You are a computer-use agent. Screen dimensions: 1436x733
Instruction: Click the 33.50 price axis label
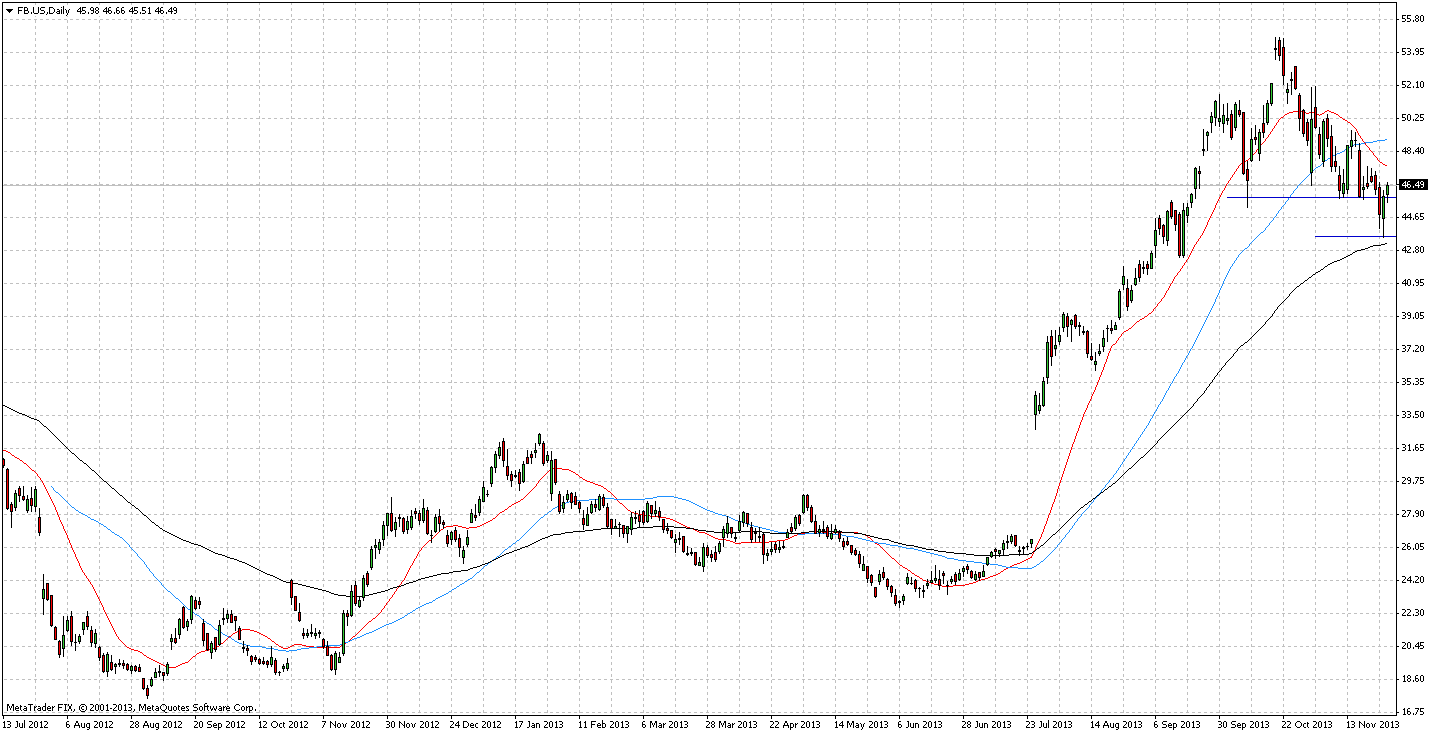click(x=1413, y=414)
